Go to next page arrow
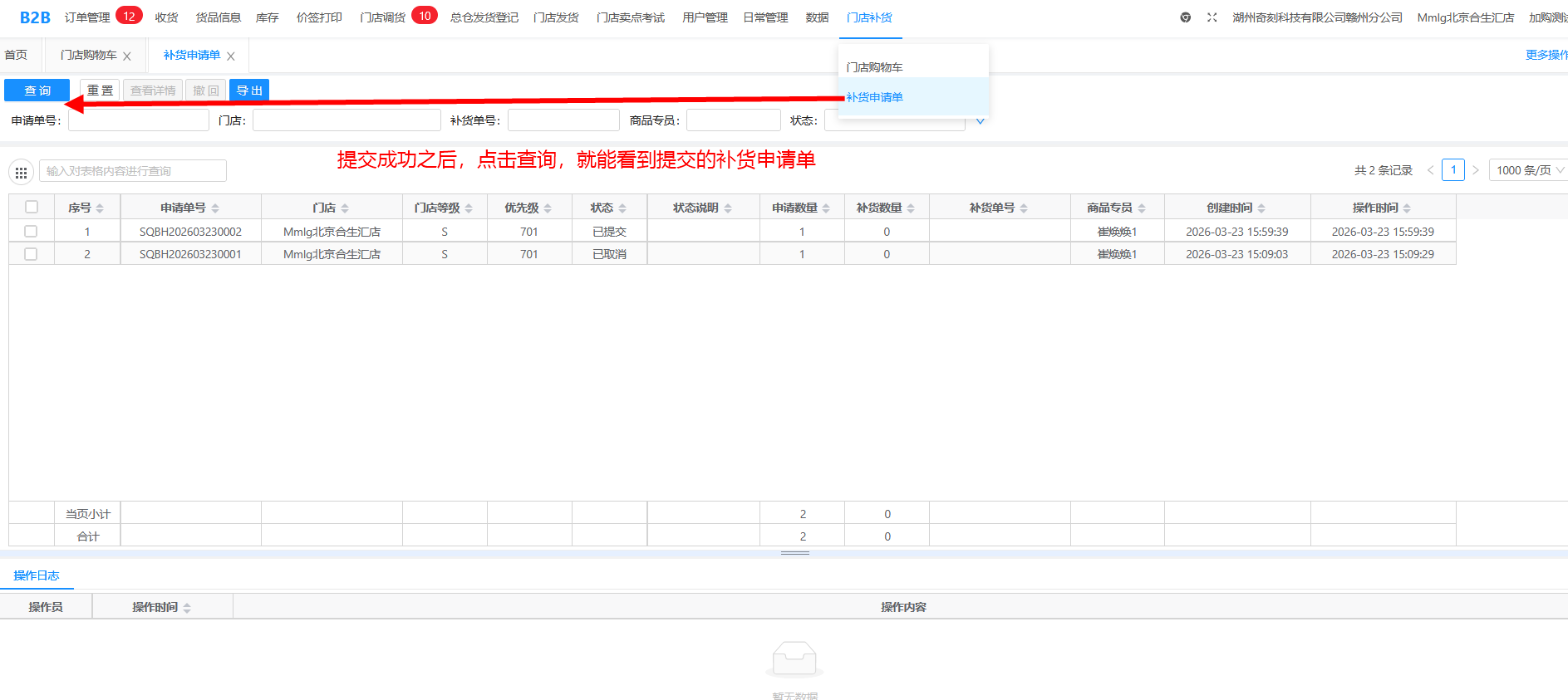 (1476, 170)
